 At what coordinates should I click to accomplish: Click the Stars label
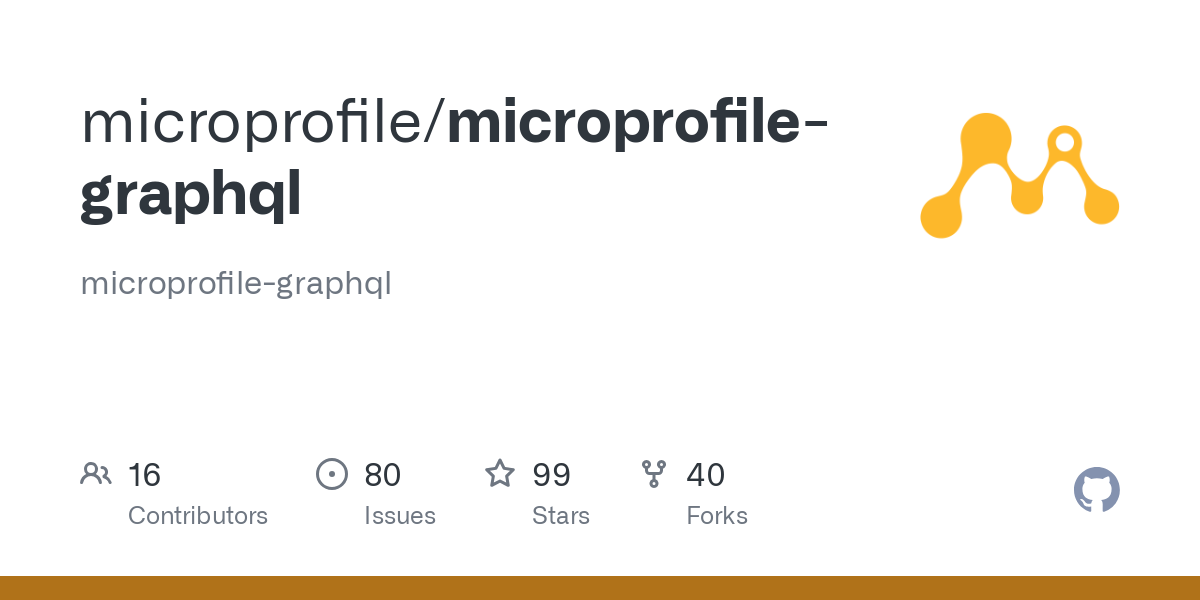tap(561, 516)
